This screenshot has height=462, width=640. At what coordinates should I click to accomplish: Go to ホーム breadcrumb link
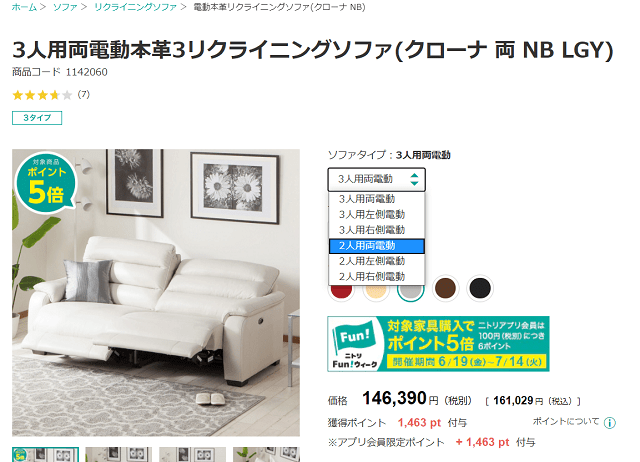(x=24, y=7)
